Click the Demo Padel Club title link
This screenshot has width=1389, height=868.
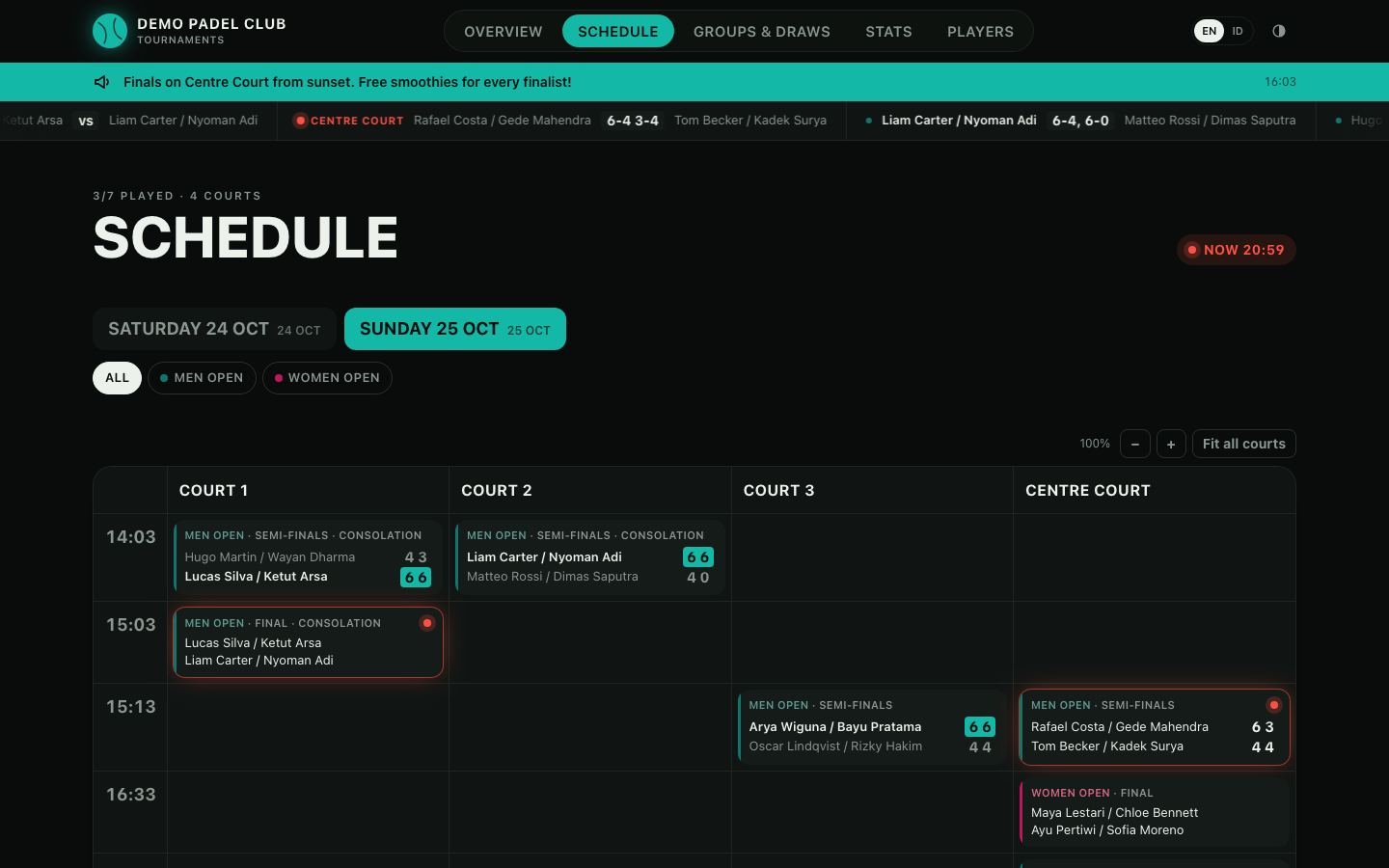211,24
